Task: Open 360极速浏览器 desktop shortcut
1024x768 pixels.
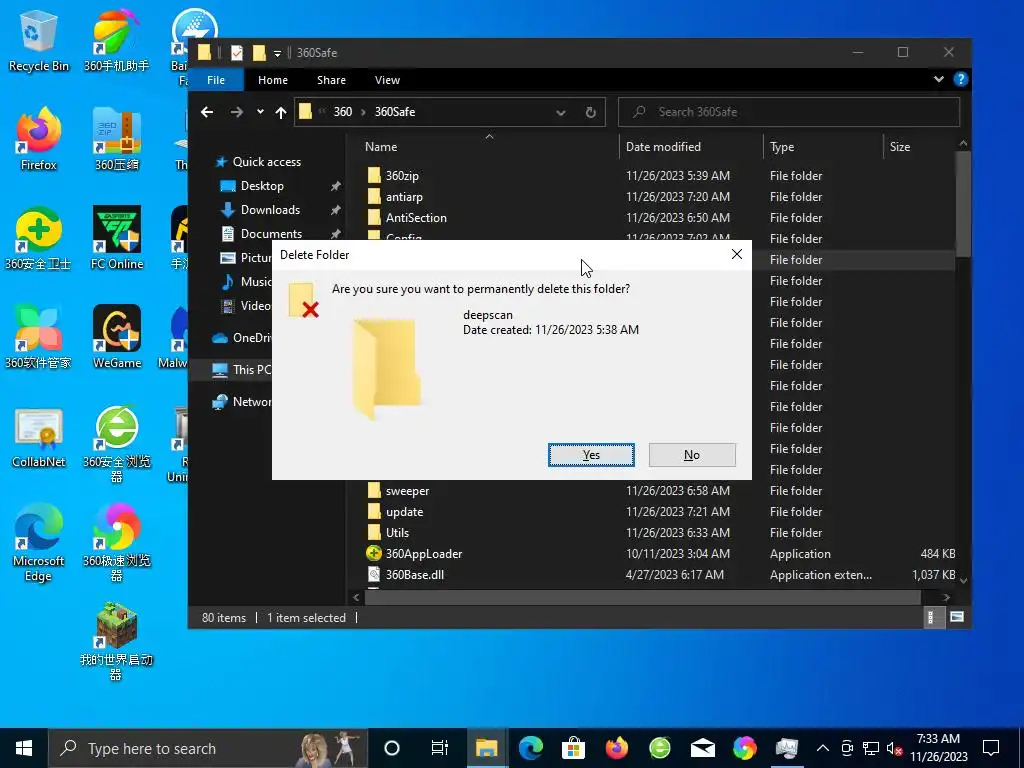Action: pos(117,543)
